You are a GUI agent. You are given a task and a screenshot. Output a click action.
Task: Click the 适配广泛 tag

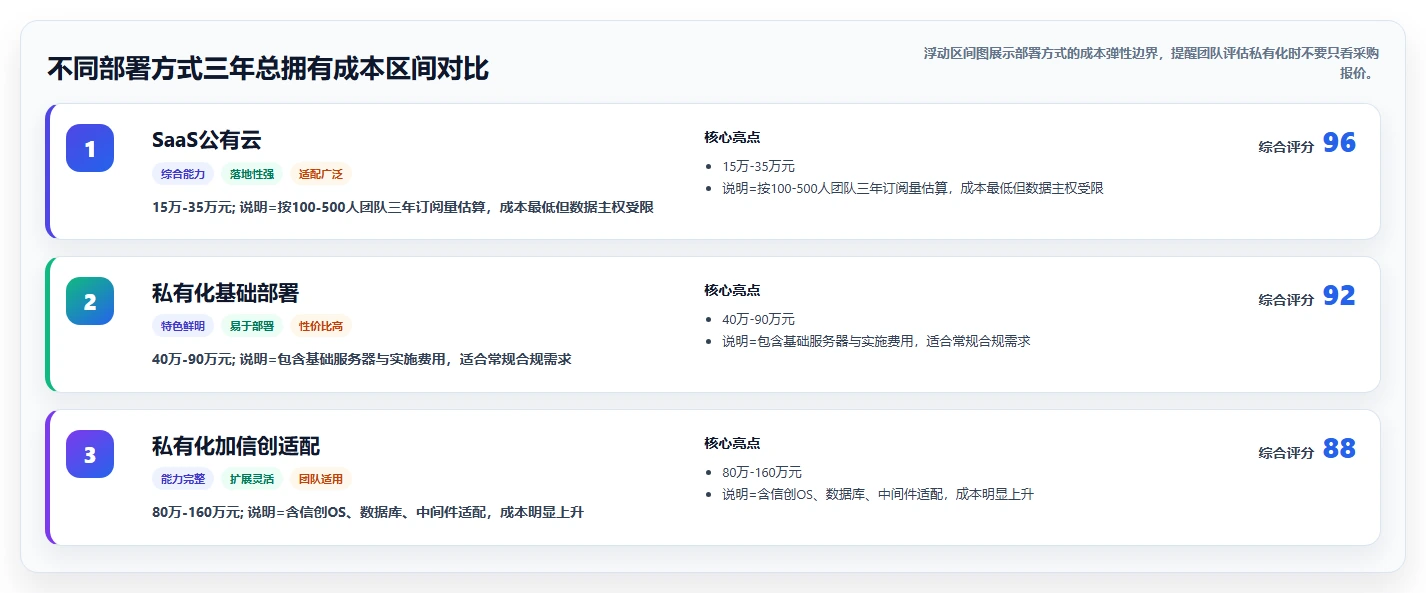click(x=321, y=174)
